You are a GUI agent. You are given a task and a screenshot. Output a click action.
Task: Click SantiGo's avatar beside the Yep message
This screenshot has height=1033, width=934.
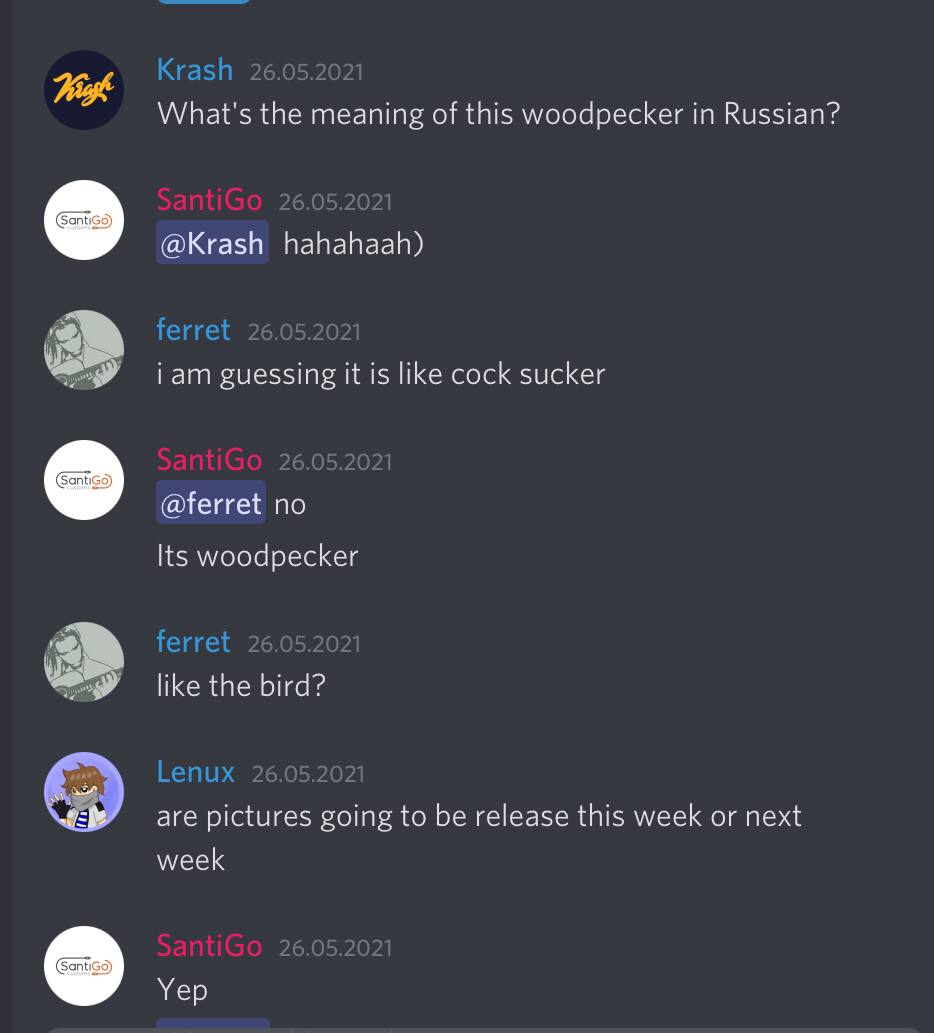84,966
